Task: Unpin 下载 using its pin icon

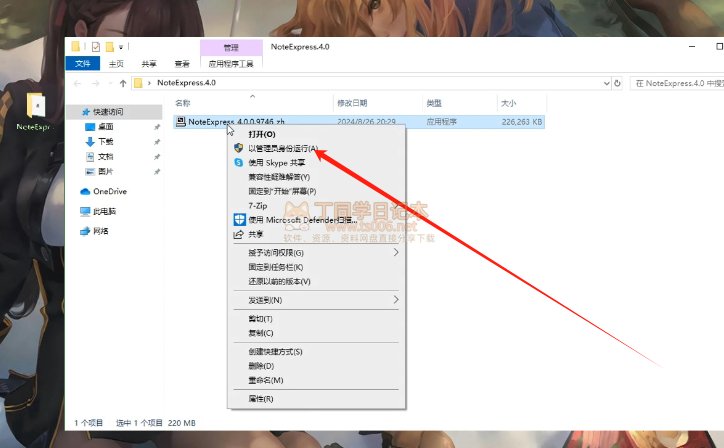Action: [157, 142]
